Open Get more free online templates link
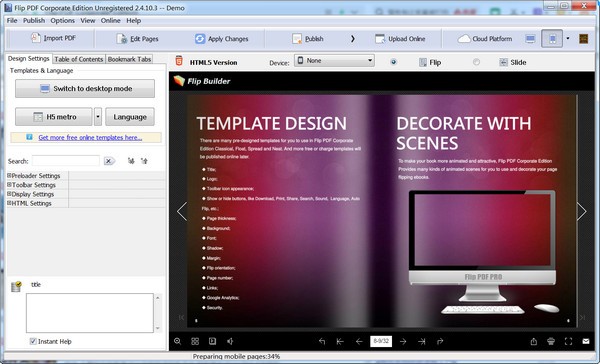The height and width of the screenshot is (364, 600). click(90, 137)
